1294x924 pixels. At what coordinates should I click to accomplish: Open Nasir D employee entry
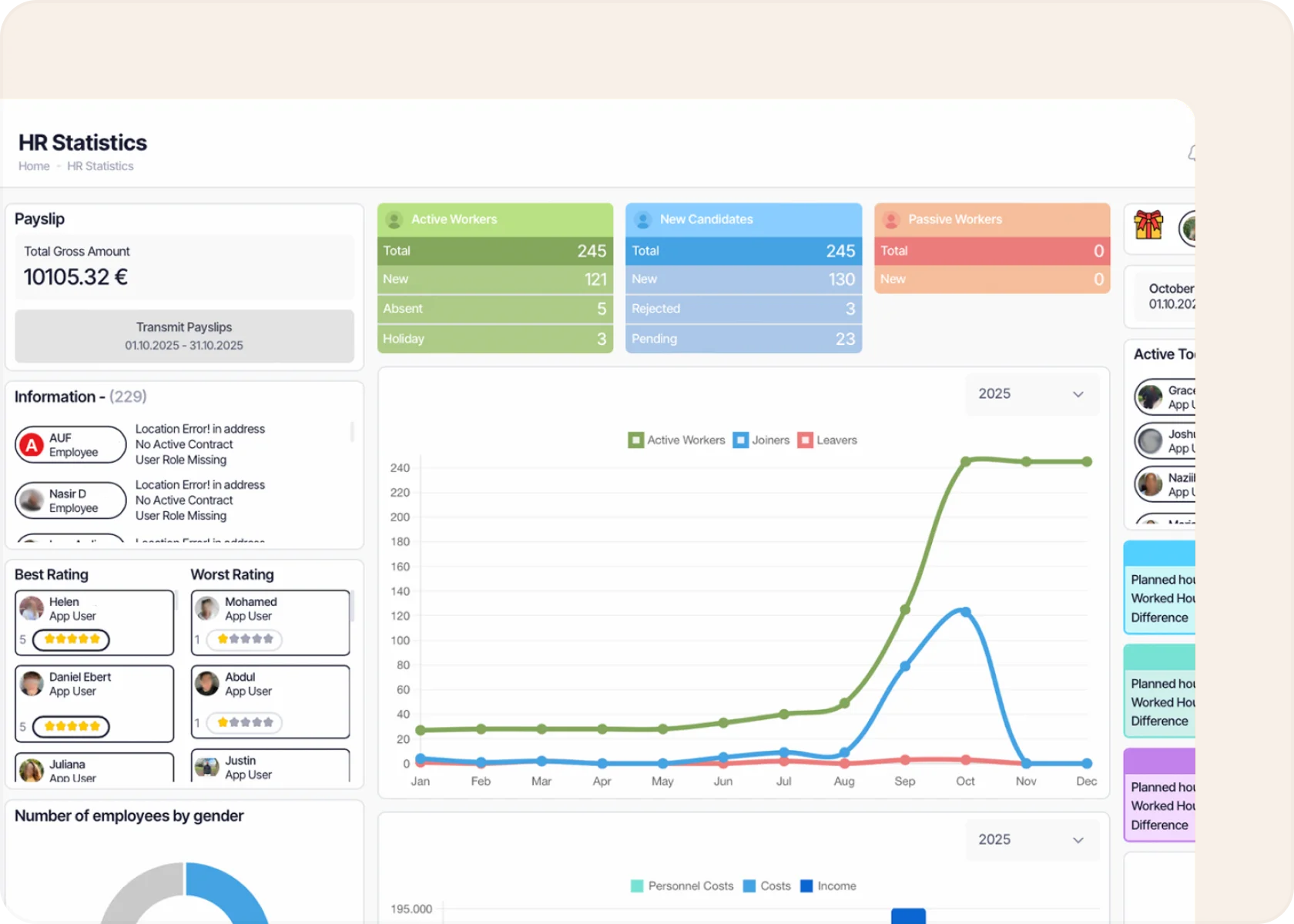click(71, 500)
